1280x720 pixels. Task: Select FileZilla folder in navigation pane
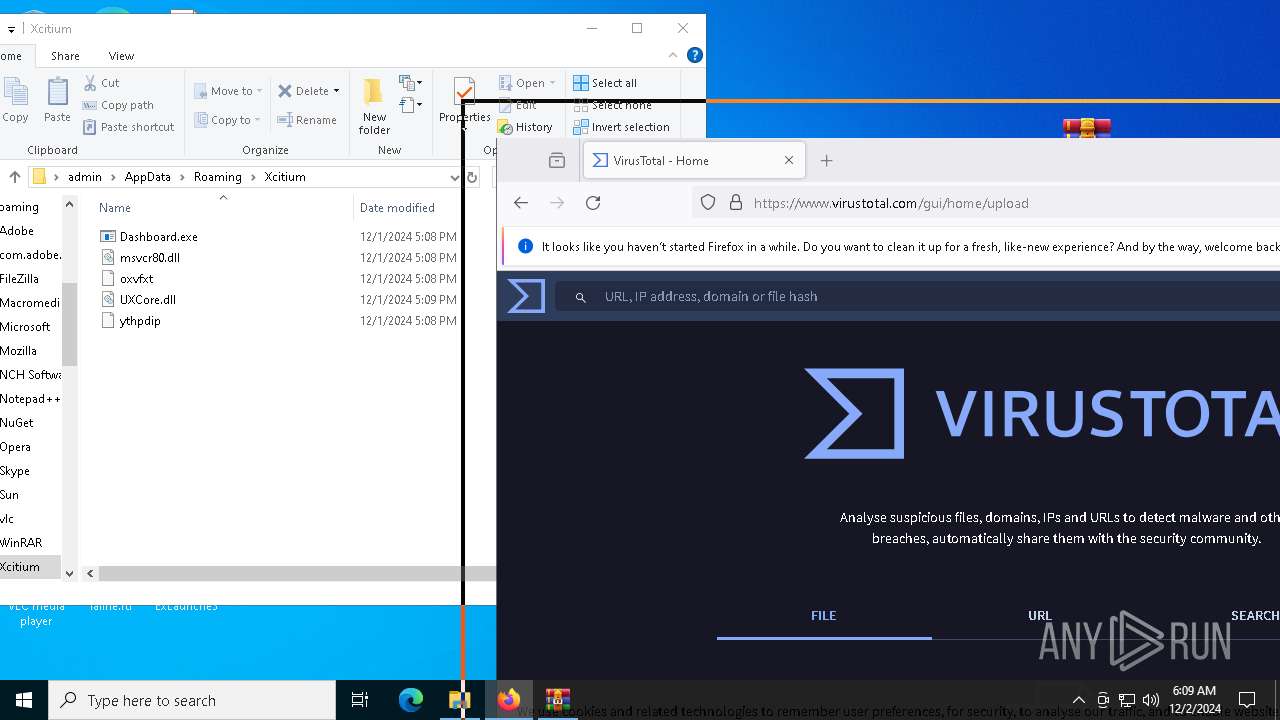20,279
